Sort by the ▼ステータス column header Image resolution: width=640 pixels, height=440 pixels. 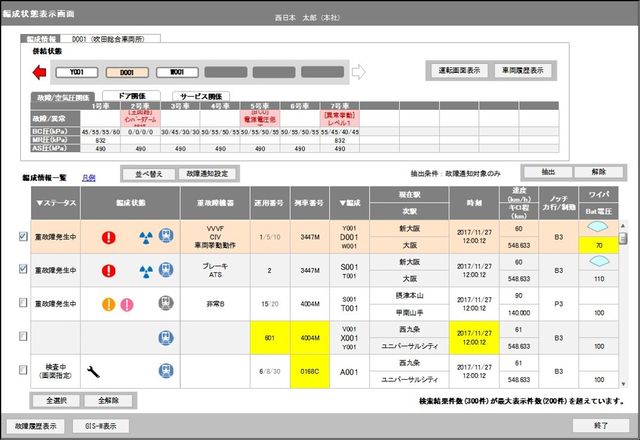(56, 203)
